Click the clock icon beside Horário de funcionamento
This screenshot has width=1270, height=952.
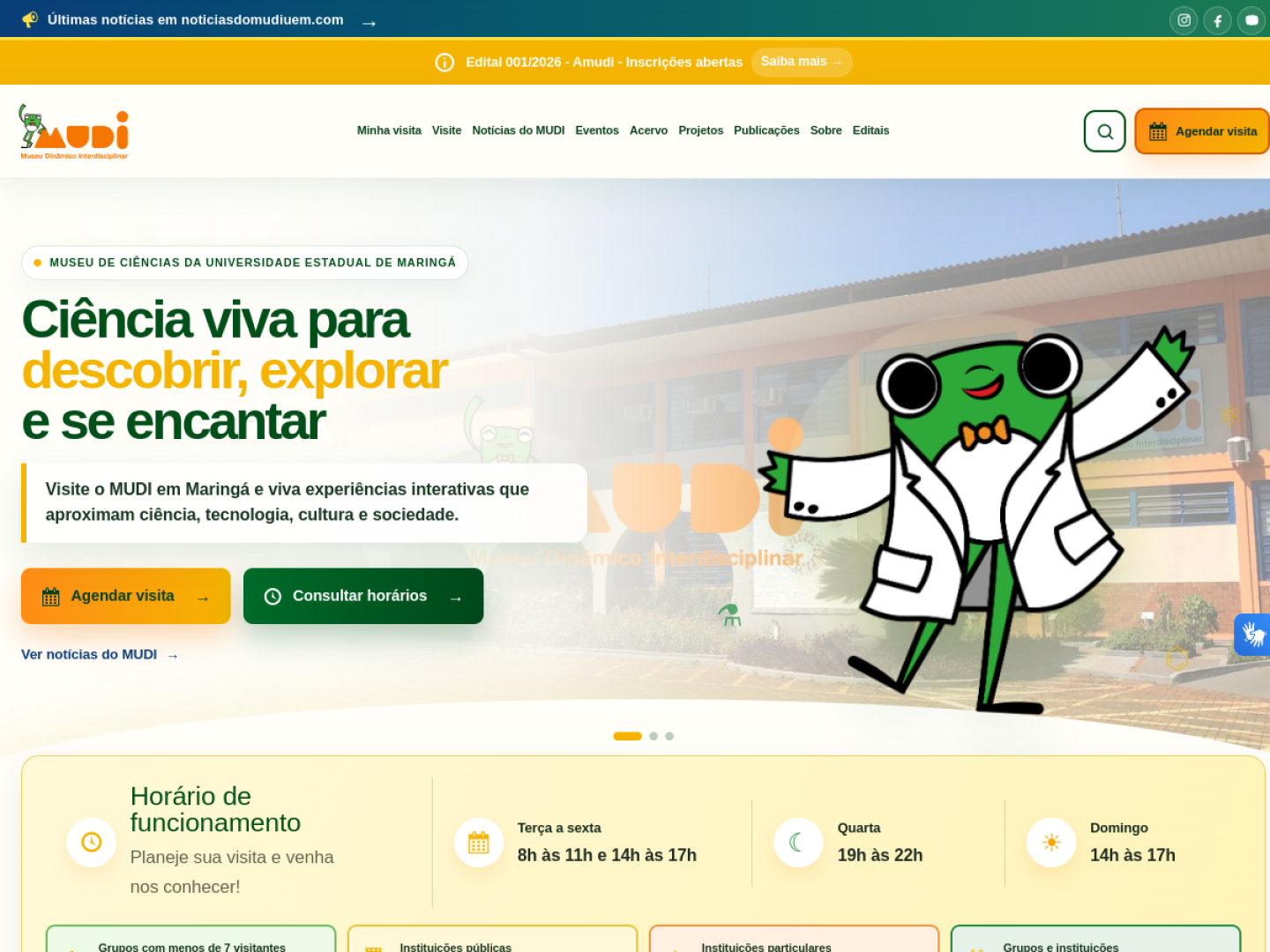coord(92,842)
